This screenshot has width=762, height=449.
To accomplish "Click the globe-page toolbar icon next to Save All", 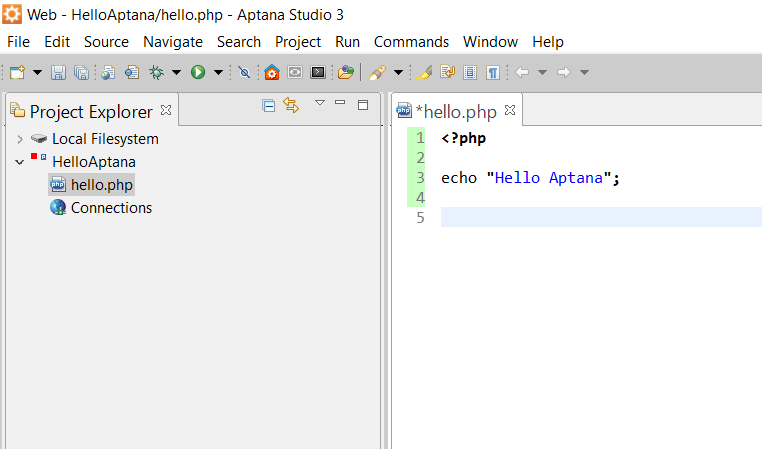I will tap(108, 72).
